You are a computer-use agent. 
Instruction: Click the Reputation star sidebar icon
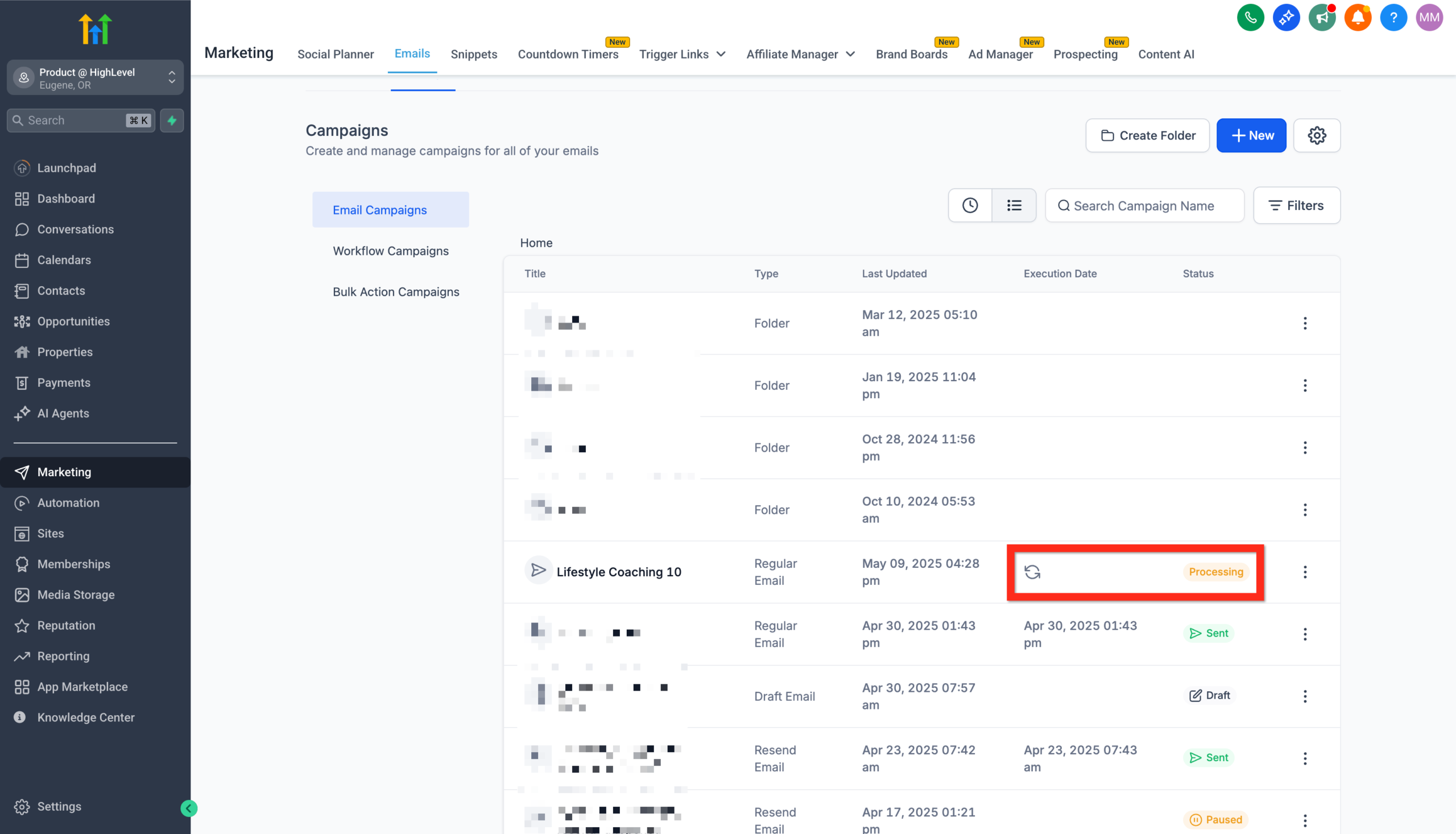click(x=22, y=625)
